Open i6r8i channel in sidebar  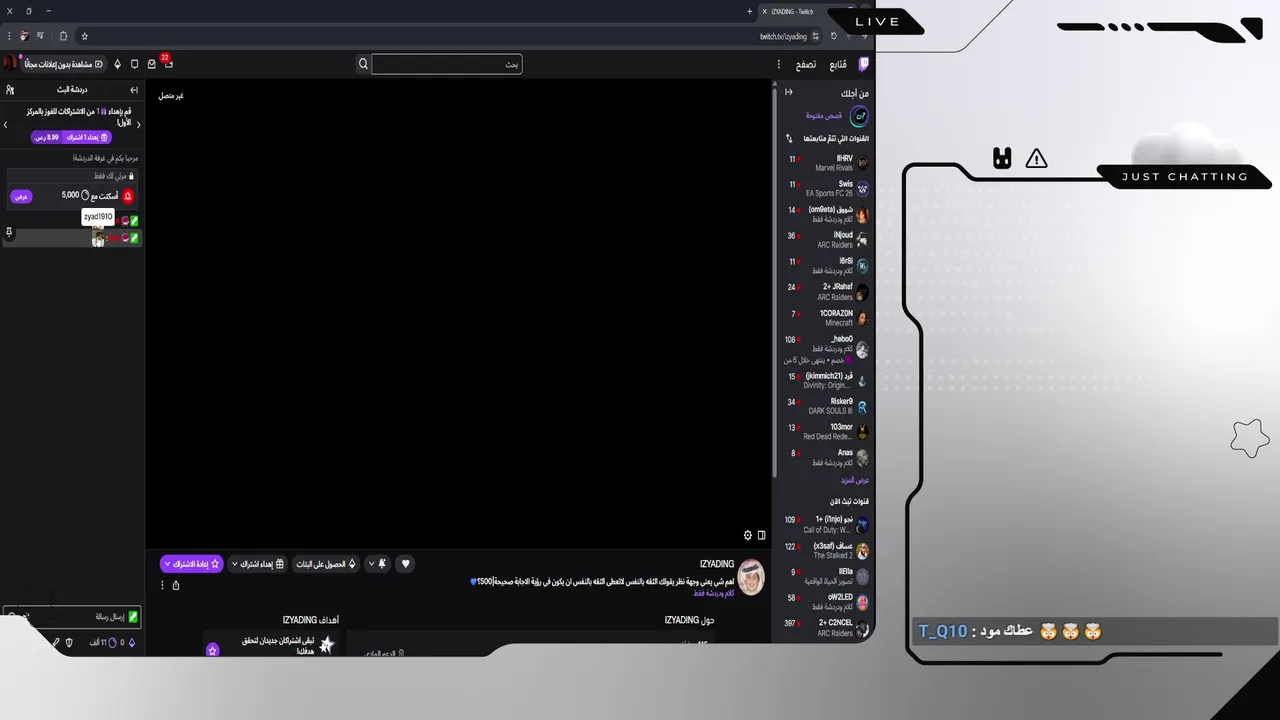826,265
